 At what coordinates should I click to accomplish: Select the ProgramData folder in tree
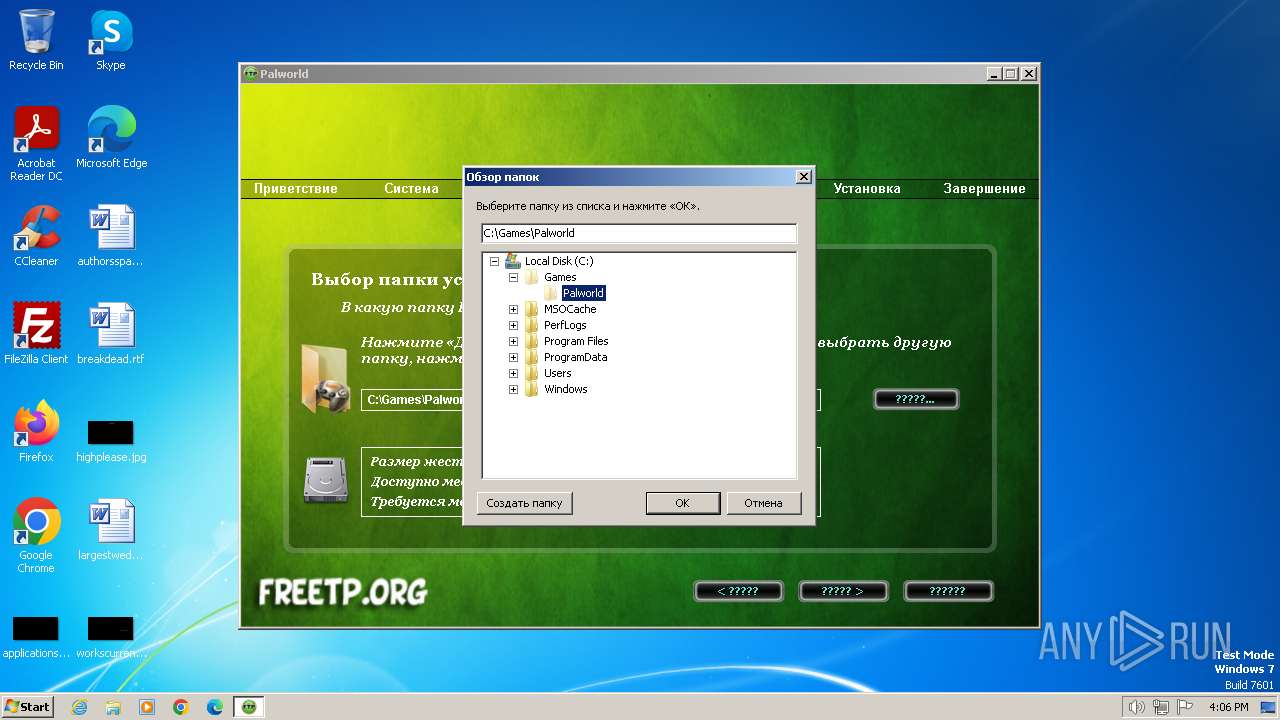(575, 357)
